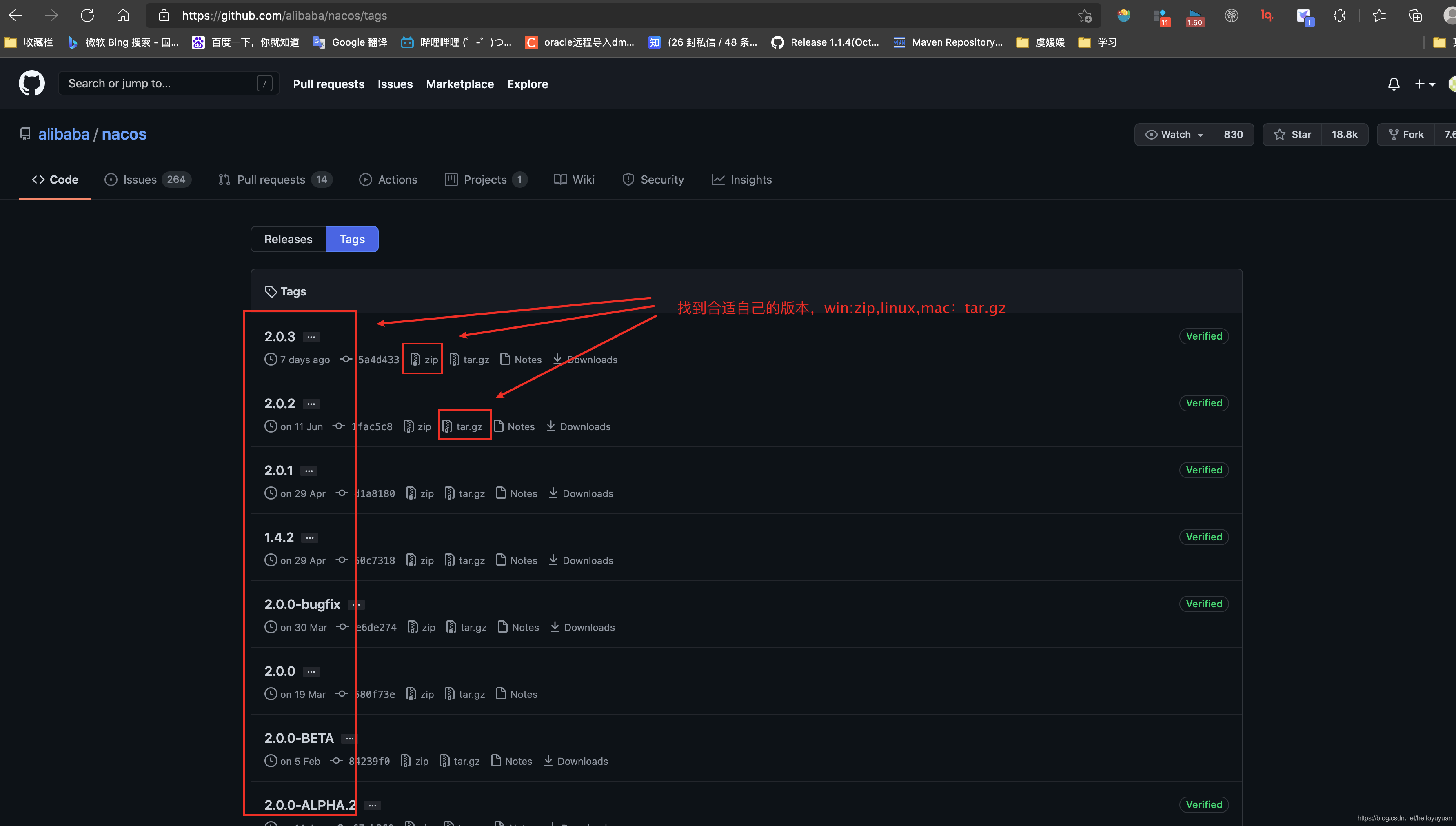The image size is (1456, 826).
Task: Click the 830 watchers count
Action: tap(1233, 134)
